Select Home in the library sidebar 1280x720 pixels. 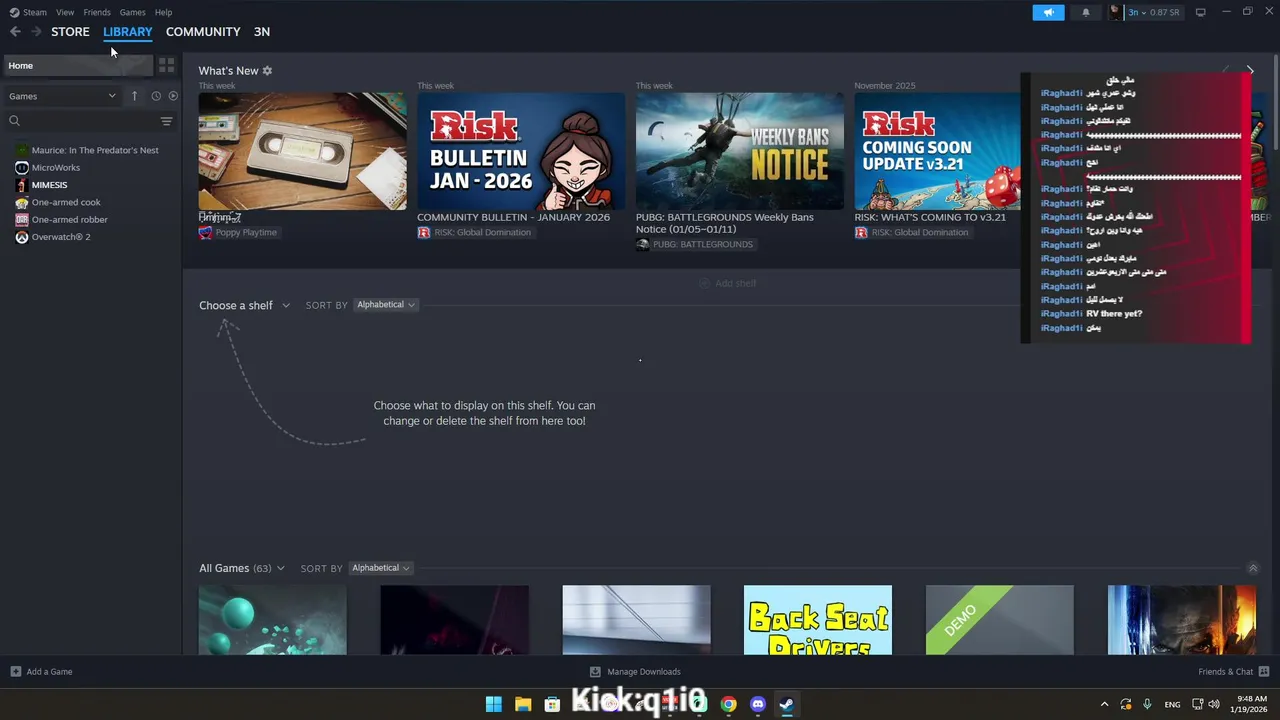pos(78,65)
